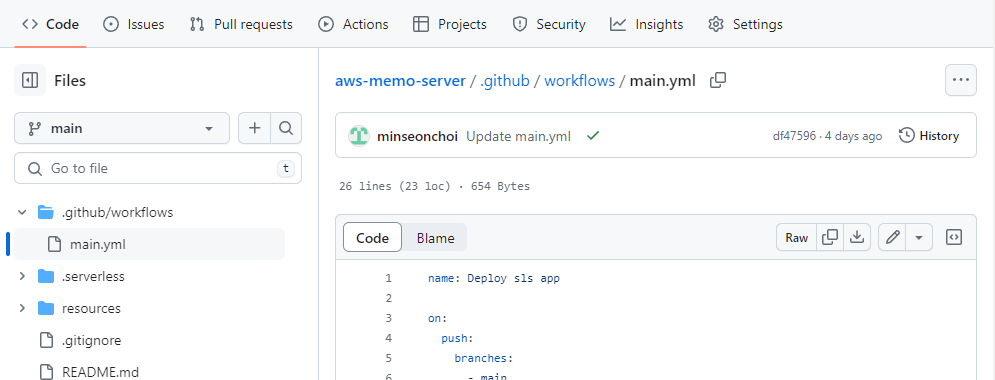Open repository Settings tab
995x380 pixels.
click(746, 24)
